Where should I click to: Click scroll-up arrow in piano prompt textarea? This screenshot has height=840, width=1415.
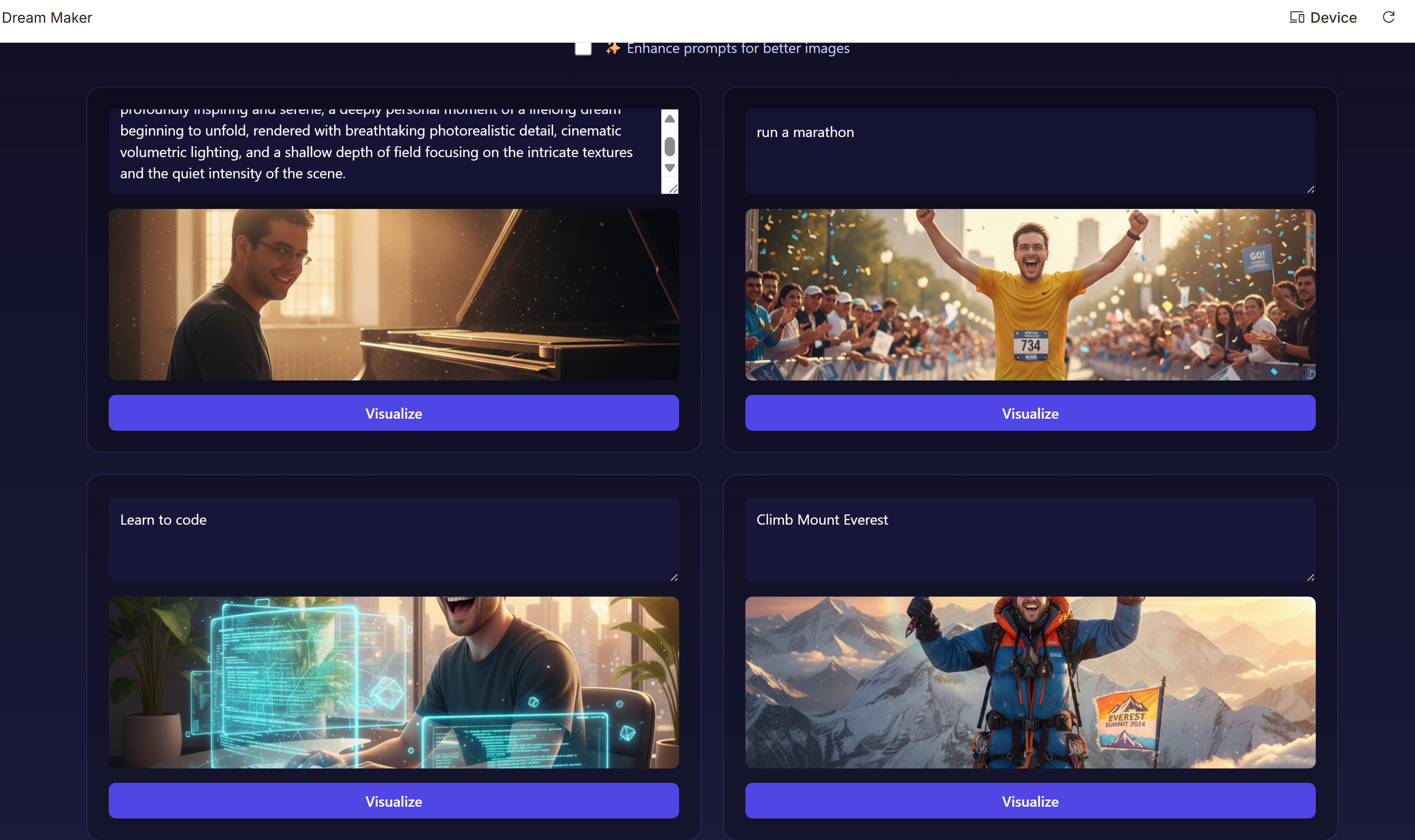click(x=669, y=119)
